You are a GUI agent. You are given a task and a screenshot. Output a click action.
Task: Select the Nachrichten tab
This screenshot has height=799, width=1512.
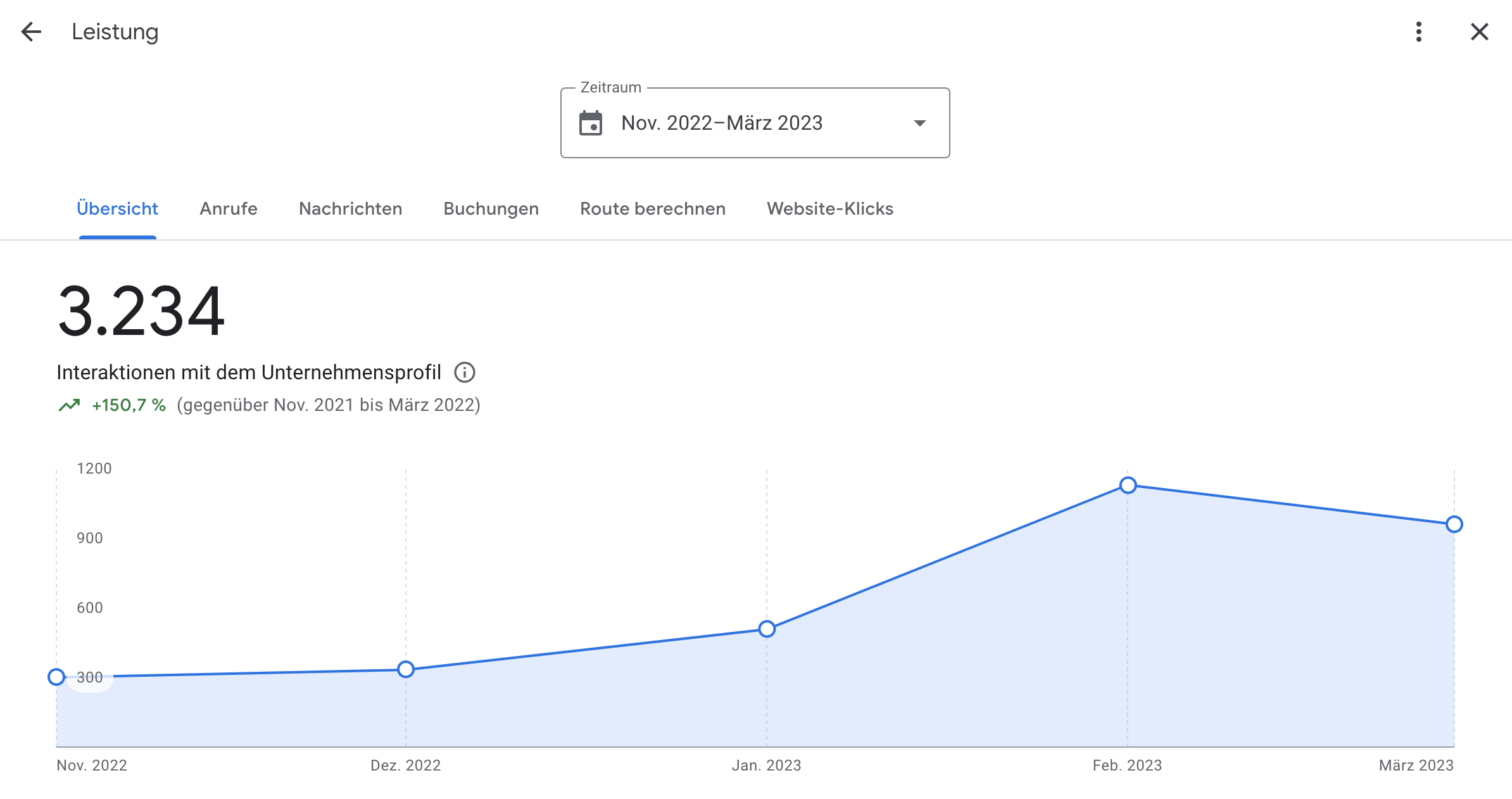coord(350,209)
